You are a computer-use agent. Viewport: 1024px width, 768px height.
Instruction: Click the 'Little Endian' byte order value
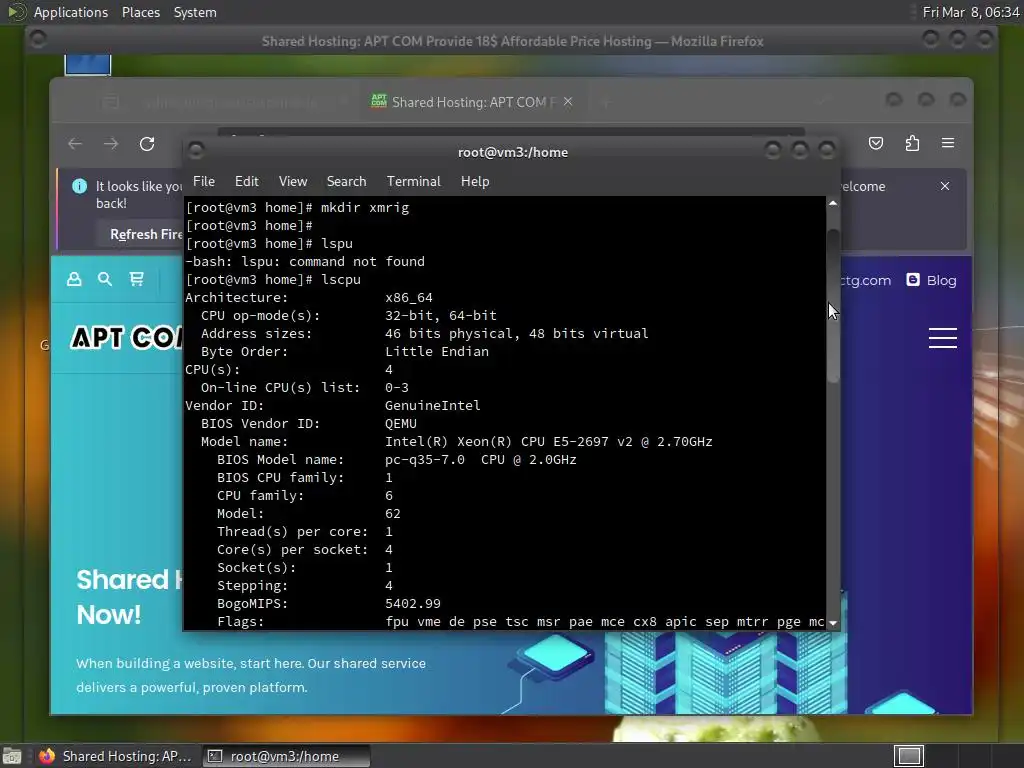(x=437, y=351)
